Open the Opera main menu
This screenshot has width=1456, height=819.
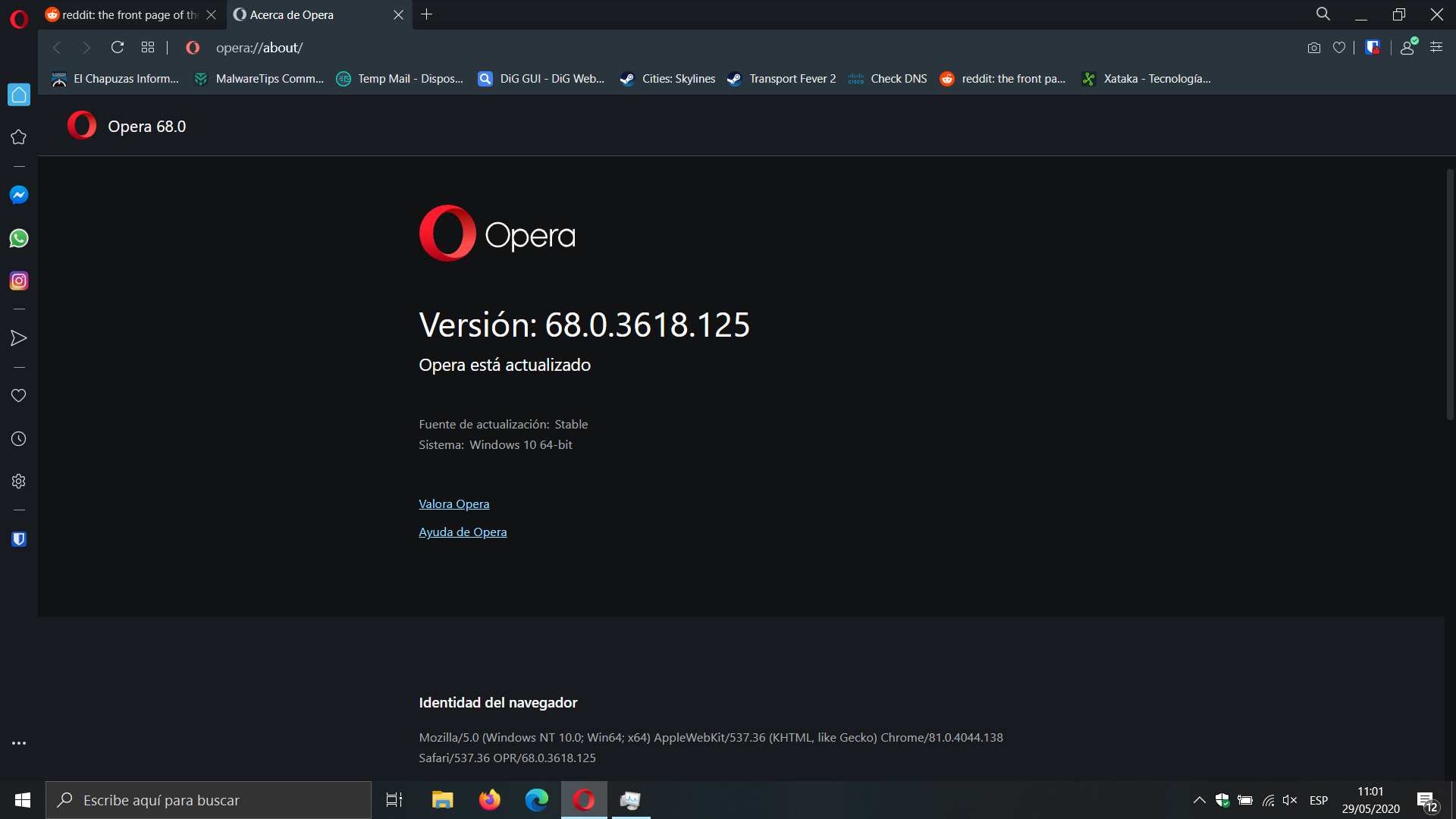pyautogui.click(x=19, y=18)
